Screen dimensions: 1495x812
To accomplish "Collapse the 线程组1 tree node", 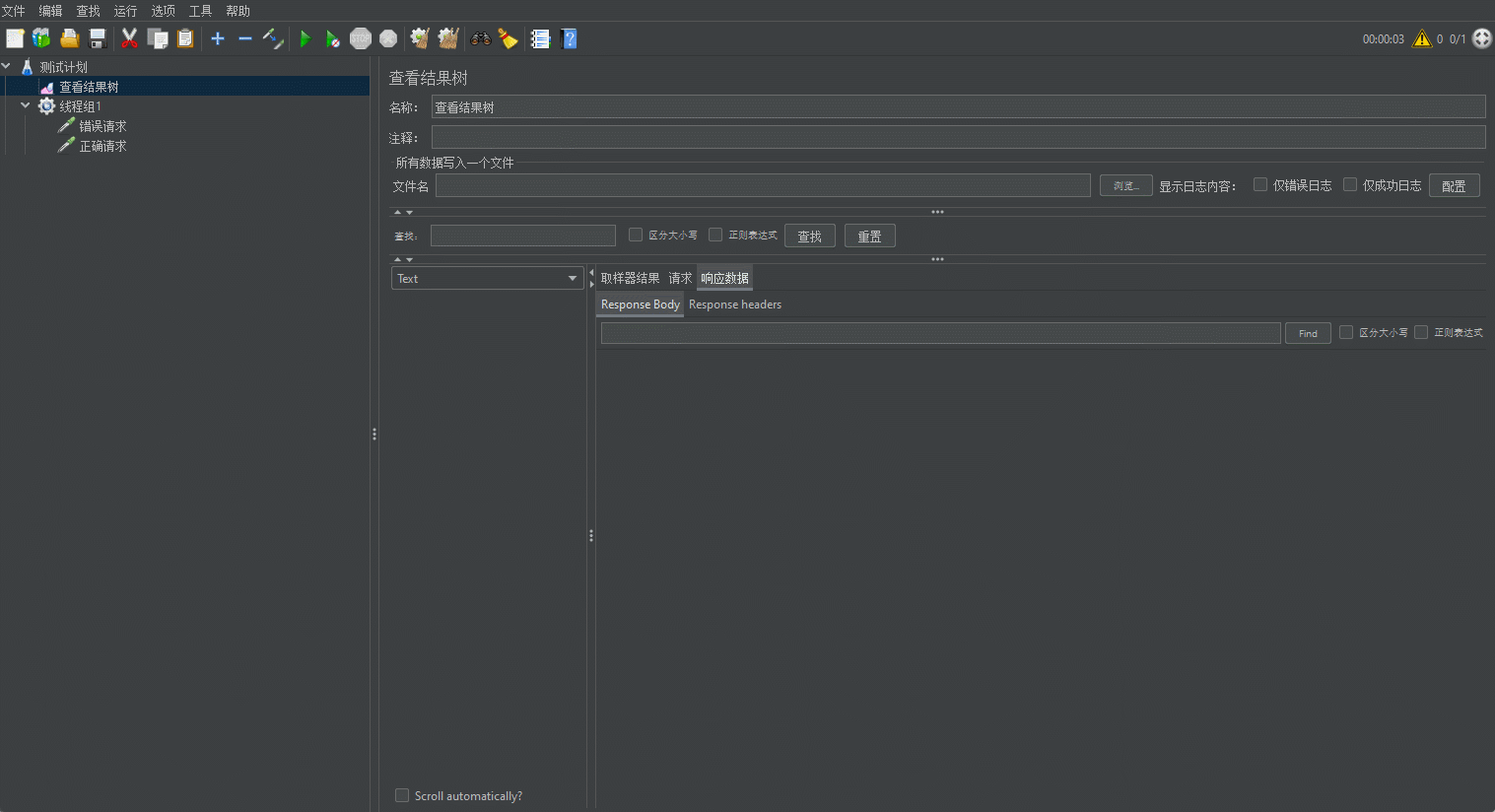I will [26, 105].
